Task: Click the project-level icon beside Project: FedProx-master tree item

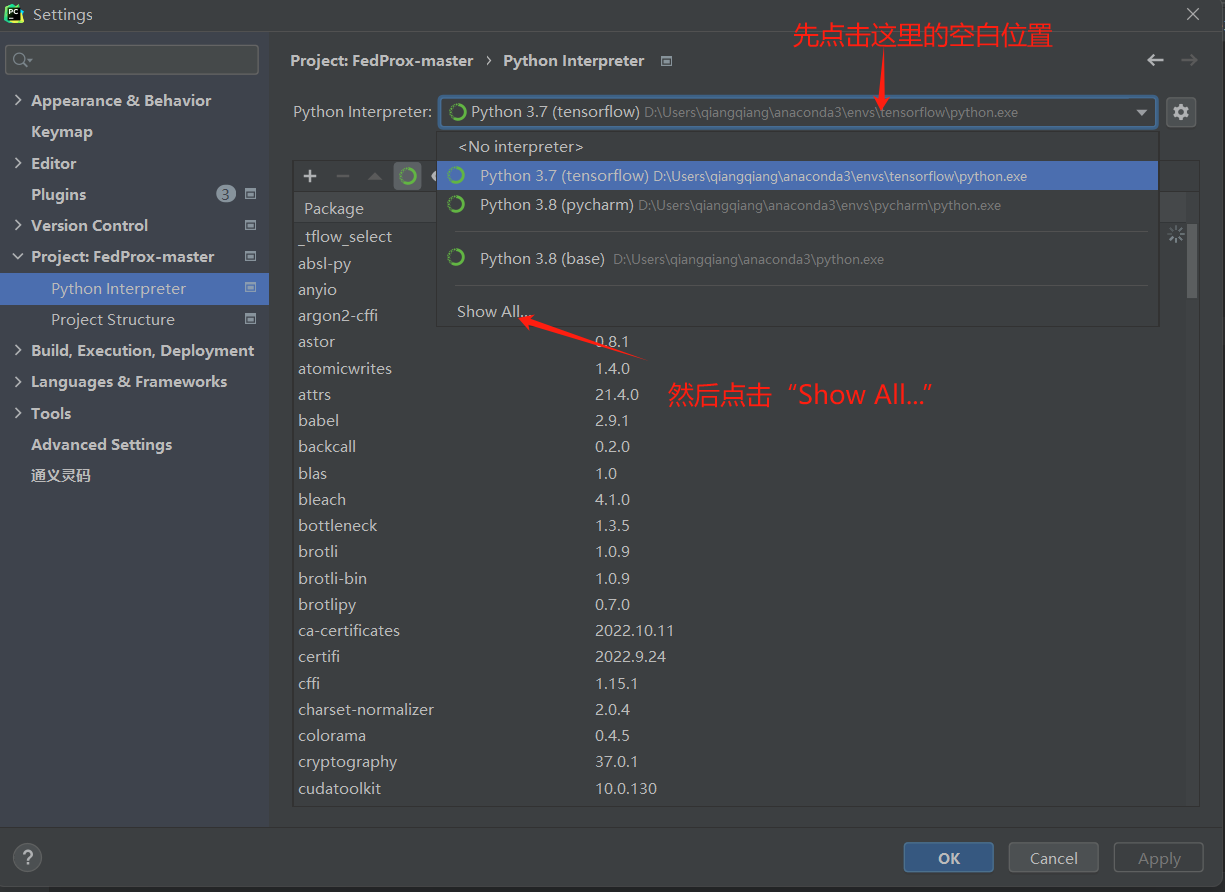Action: [x=251, y=256]
